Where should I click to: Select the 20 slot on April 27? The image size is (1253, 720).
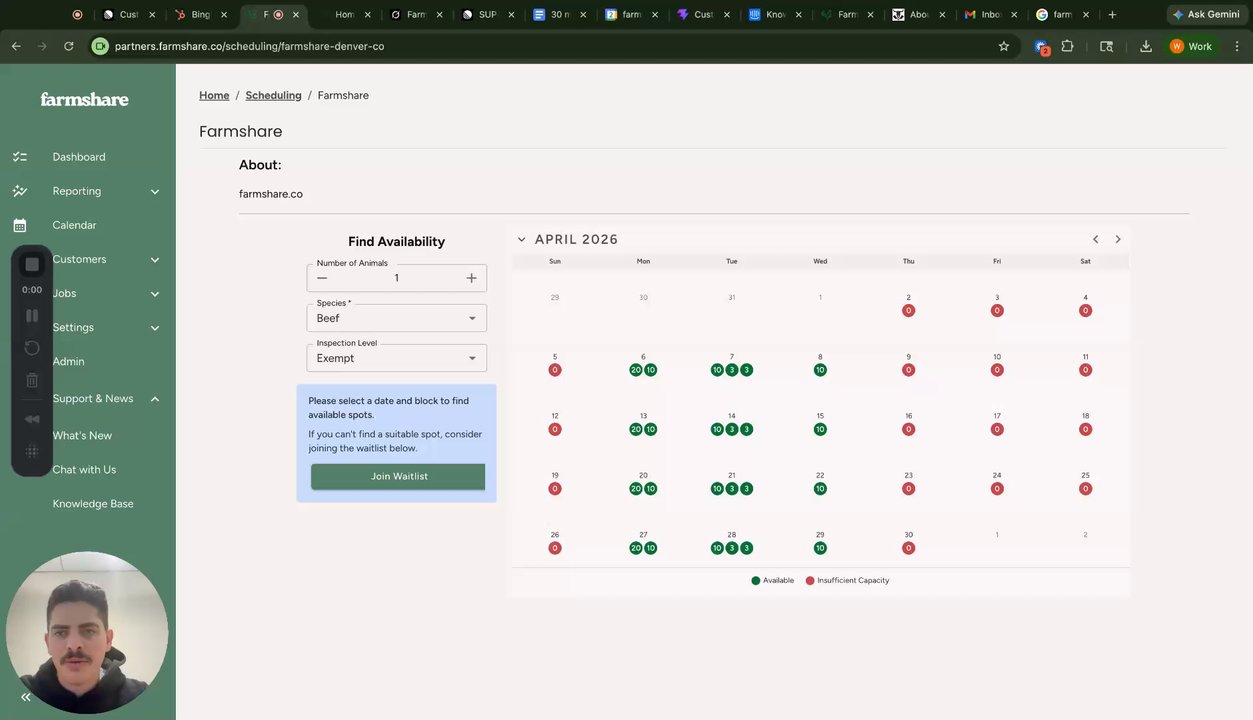pos(636,548)
